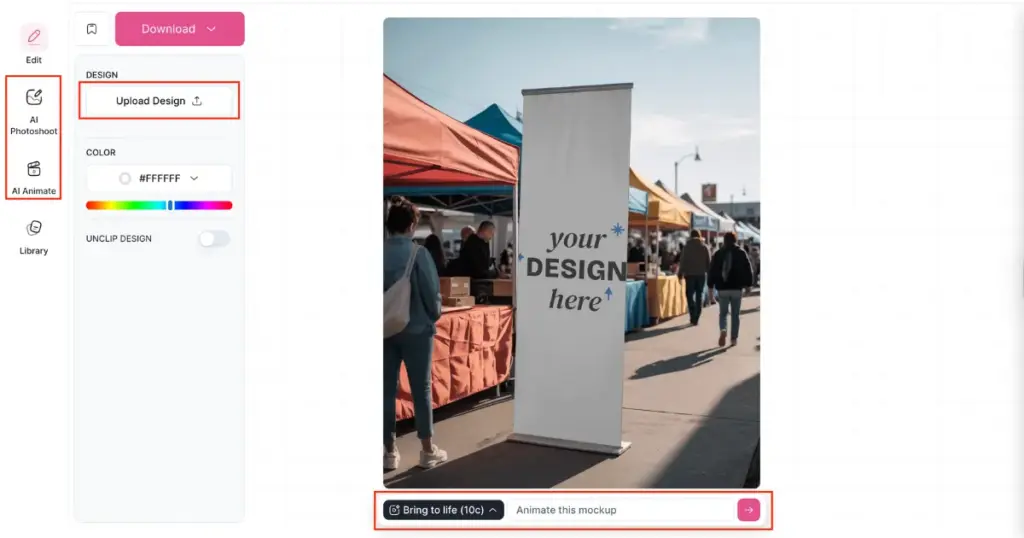Screen dimensions: 1024x538
Task: Click the 'your DESIGN here' banner area
Action: (x=576, y=269)
